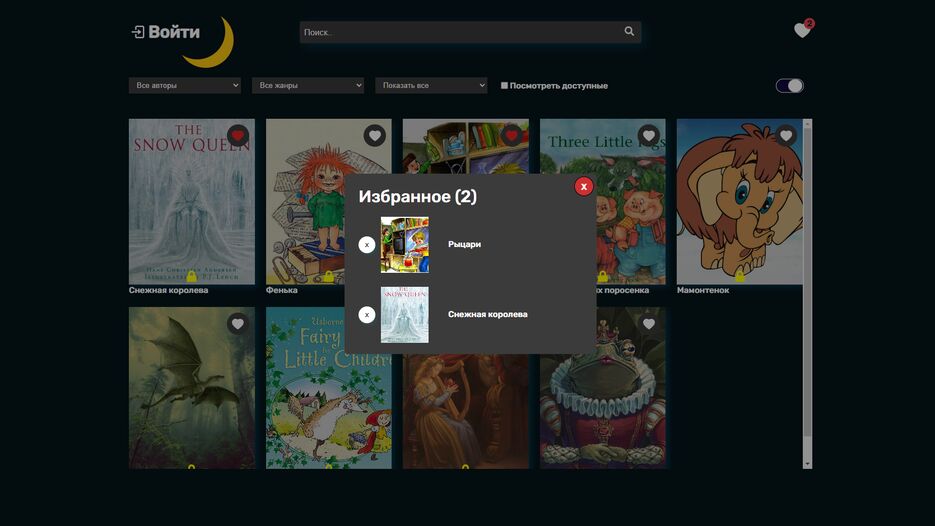
Task: Click the search magnifier icon
Action: (x=629, y=31)
